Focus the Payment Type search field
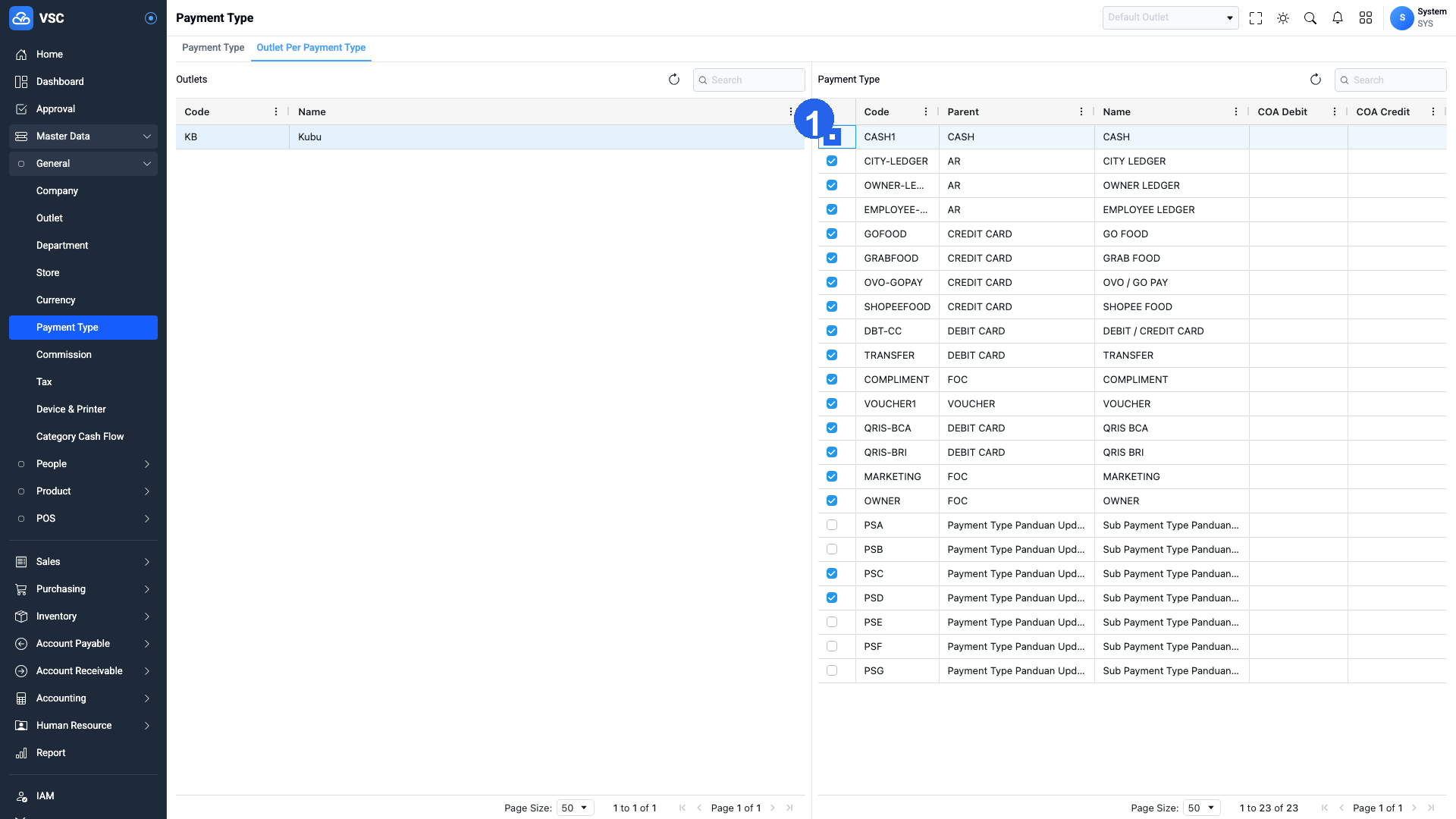The width and height of the screenshot is (1456, 819). coord(1390,80)
